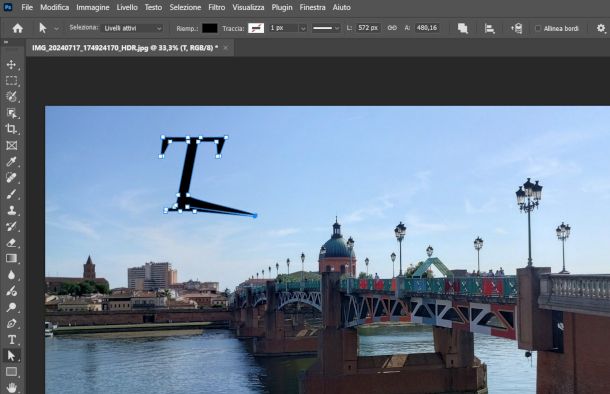Viewport: 610px width, 394px height.
Task: Click the Path Selection tool icon in the options bar
Action: 42,28
